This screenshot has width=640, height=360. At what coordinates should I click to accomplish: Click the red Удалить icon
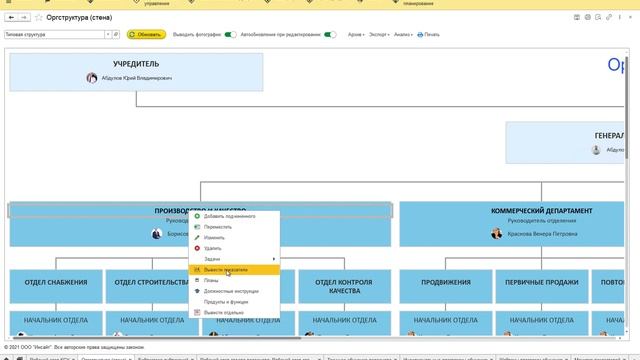[197, 248]
